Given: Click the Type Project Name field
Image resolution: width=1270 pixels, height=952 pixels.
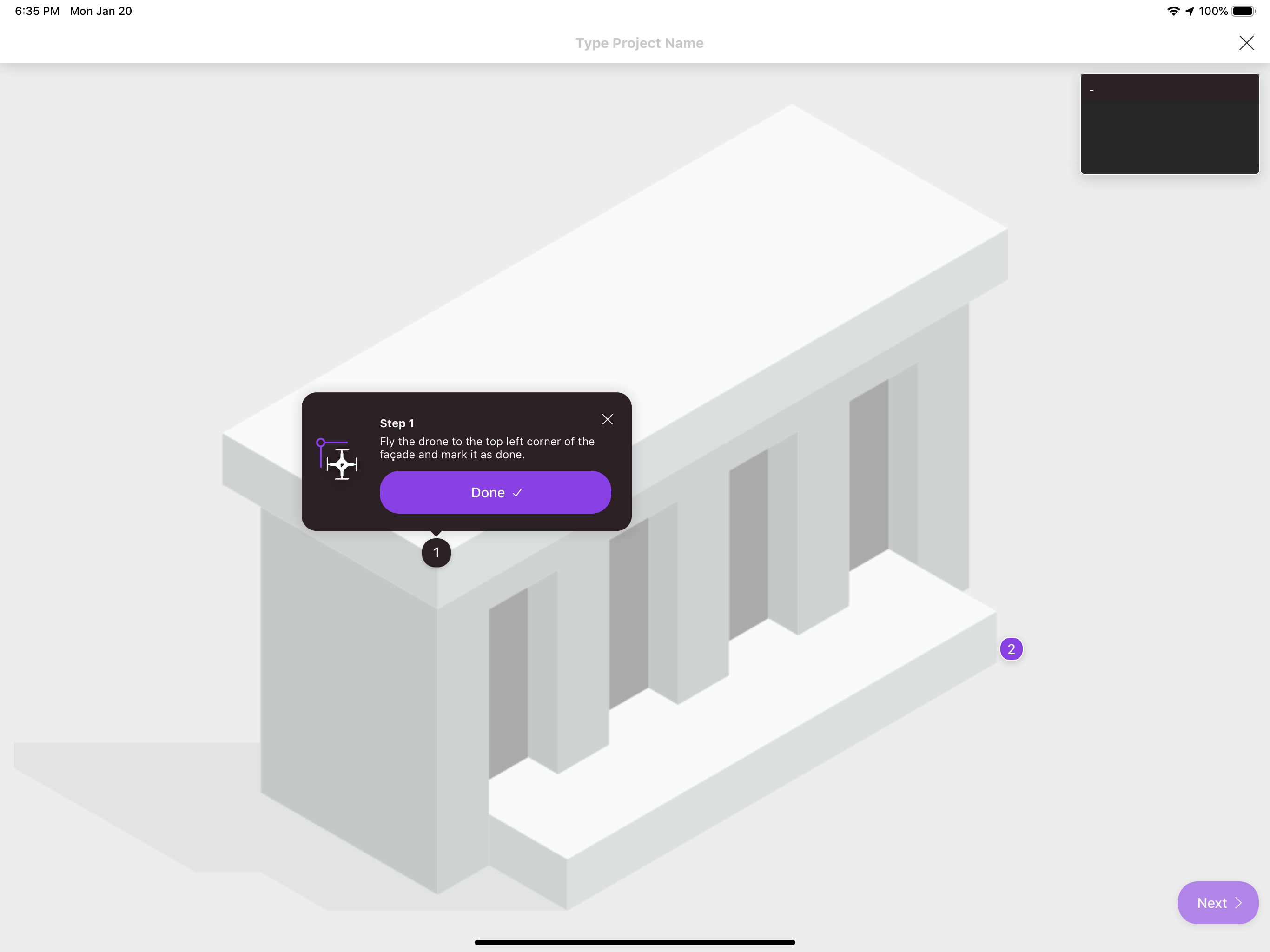Looking at the screenshot, I should click(639, 42).
